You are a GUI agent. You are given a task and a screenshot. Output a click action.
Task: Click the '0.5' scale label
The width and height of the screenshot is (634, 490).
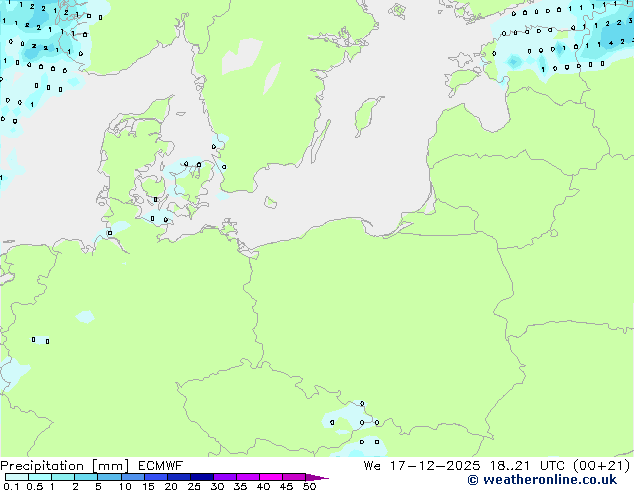[x=35, y=486]
